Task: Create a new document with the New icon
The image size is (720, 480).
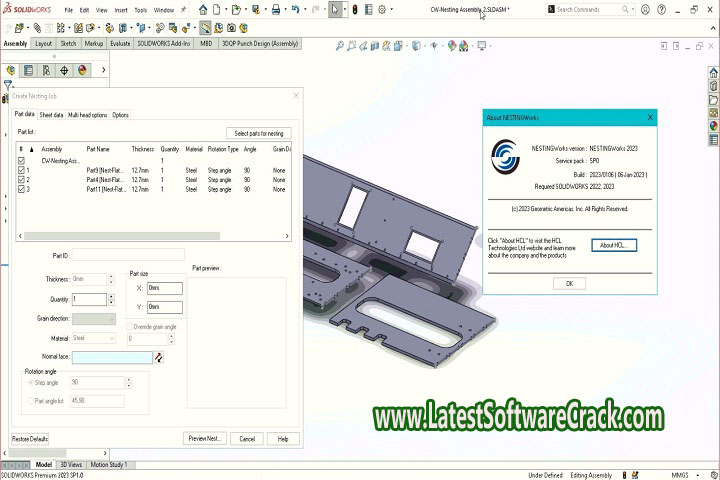Action: coord(216,9)
